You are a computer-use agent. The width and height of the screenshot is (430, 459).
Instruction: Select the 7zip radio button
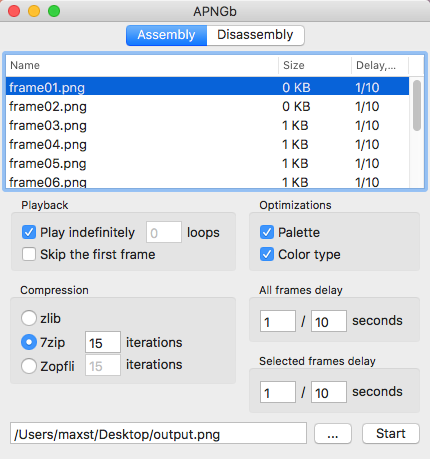(x=29, y=342)
